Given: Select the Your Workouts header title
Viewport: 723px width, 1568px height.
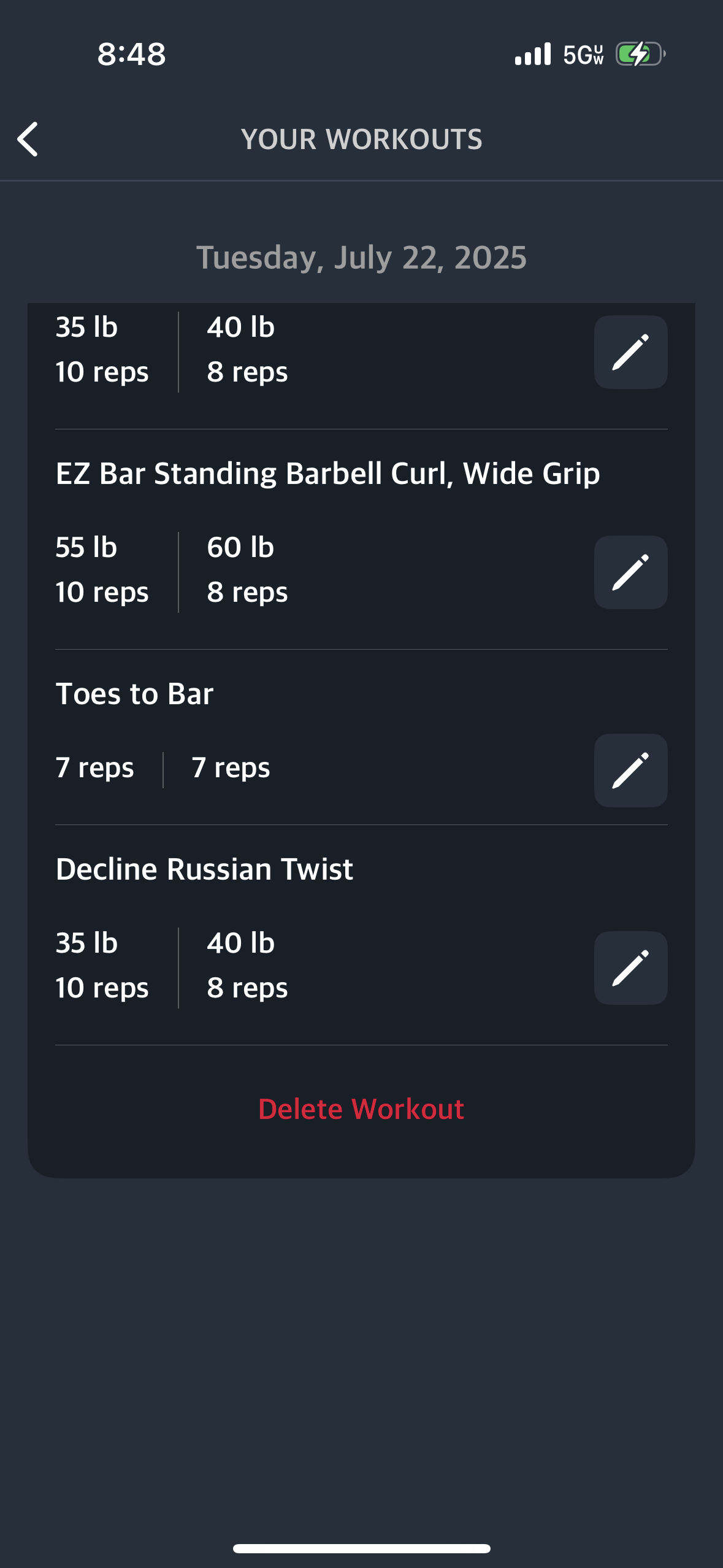Looking at the screenshot, I should [x=362, y=139].
